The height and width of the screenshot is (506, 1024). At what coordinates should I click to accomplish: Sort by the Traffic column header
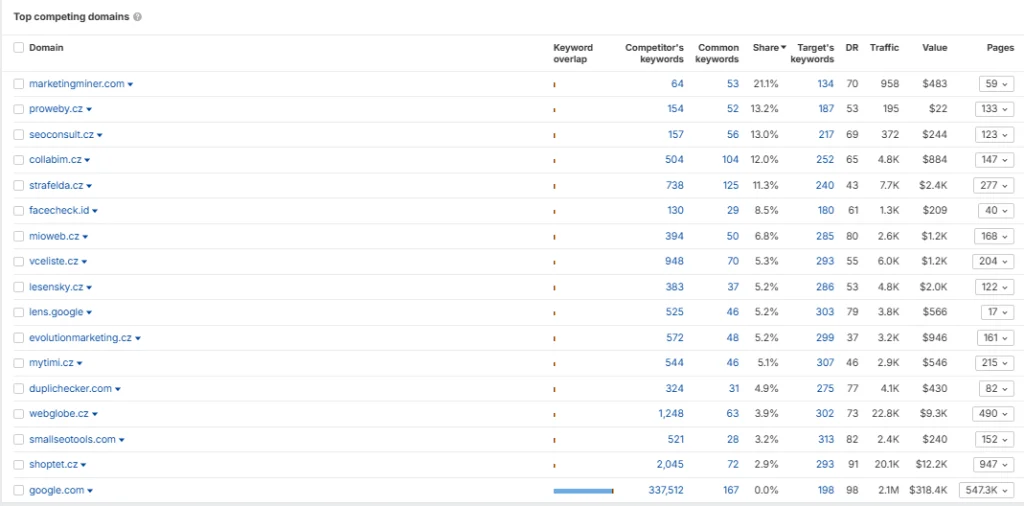point(884,48)
